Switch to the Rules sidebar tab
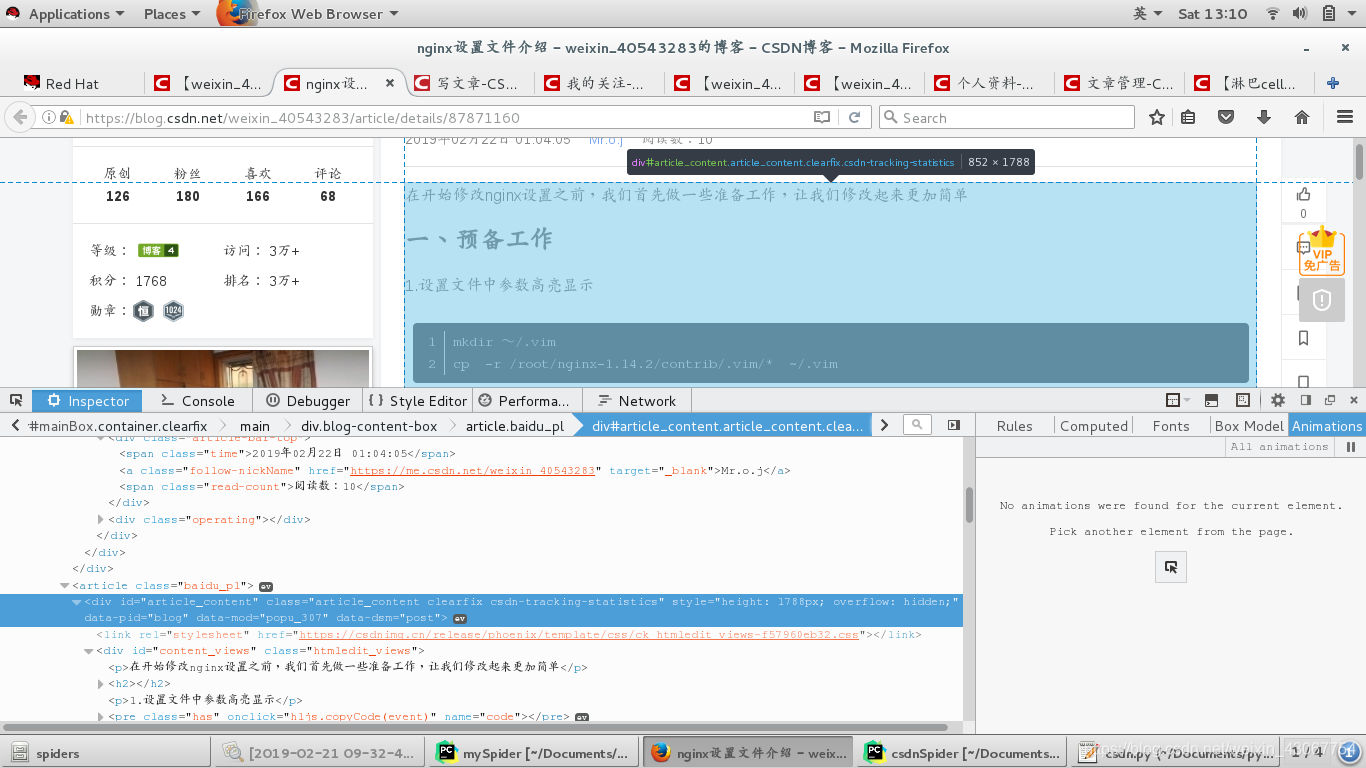Viewport: 1366px width, 768px height. [1014, 425]
